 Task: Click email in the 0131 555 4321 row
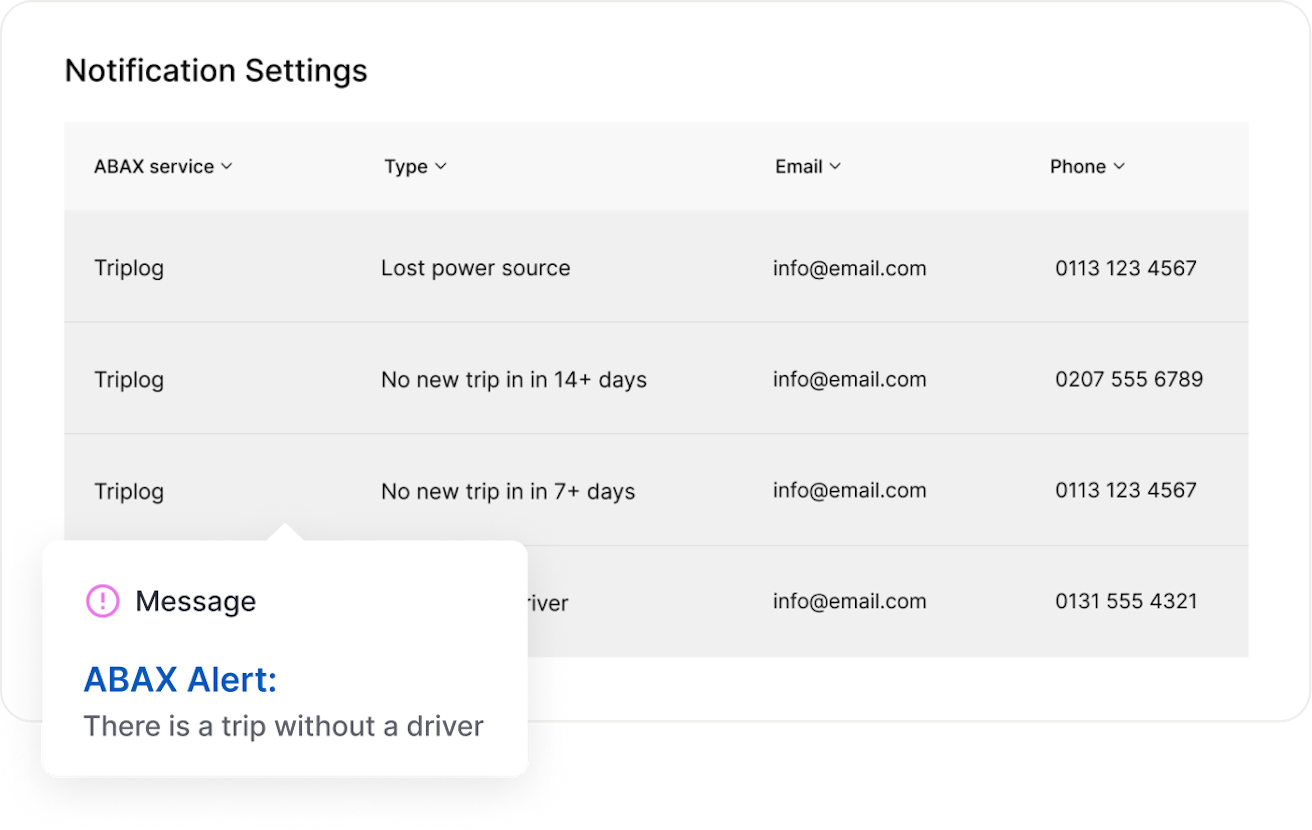coord(850,601)
